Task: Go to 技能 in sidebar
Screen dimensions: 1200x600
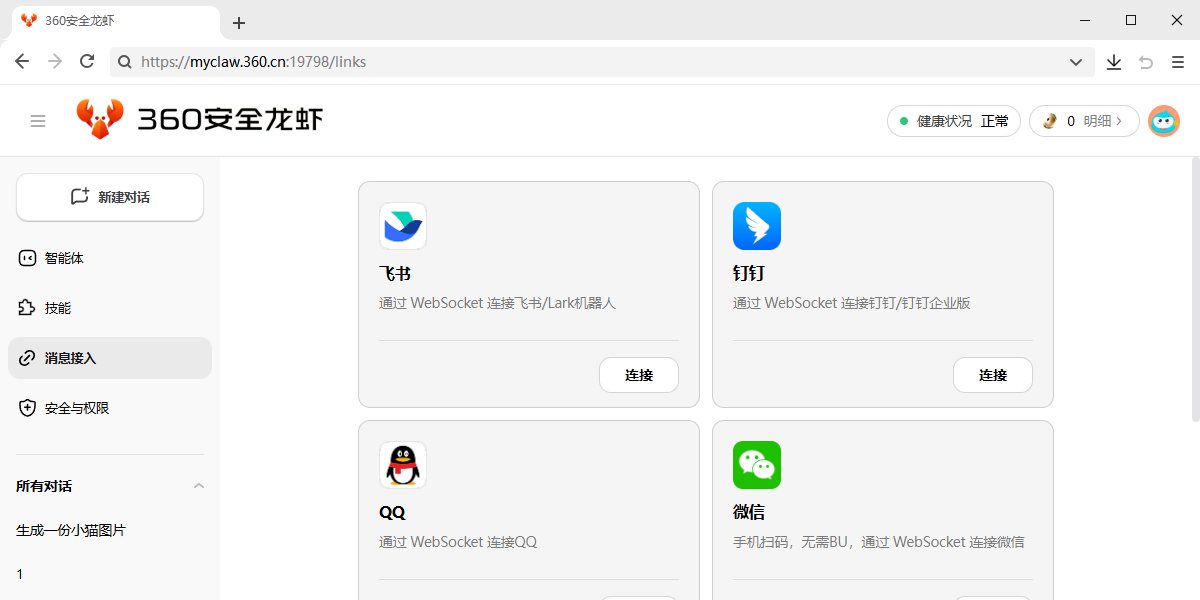Action: (58, 308)
